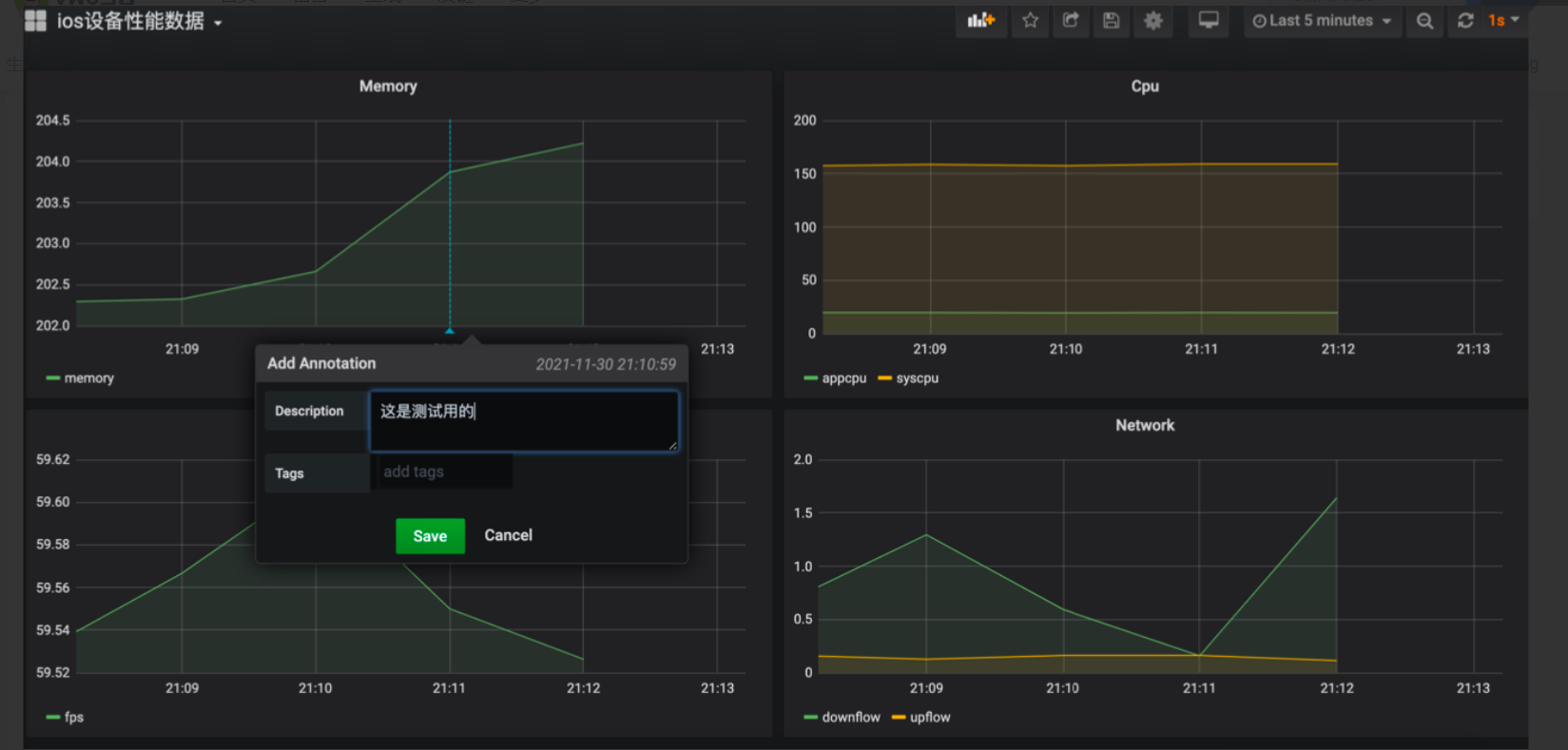Image resolution: width=1568 pixels, height=750 pixels.
Task: Click the Tags label
Action: click(289, 473)
